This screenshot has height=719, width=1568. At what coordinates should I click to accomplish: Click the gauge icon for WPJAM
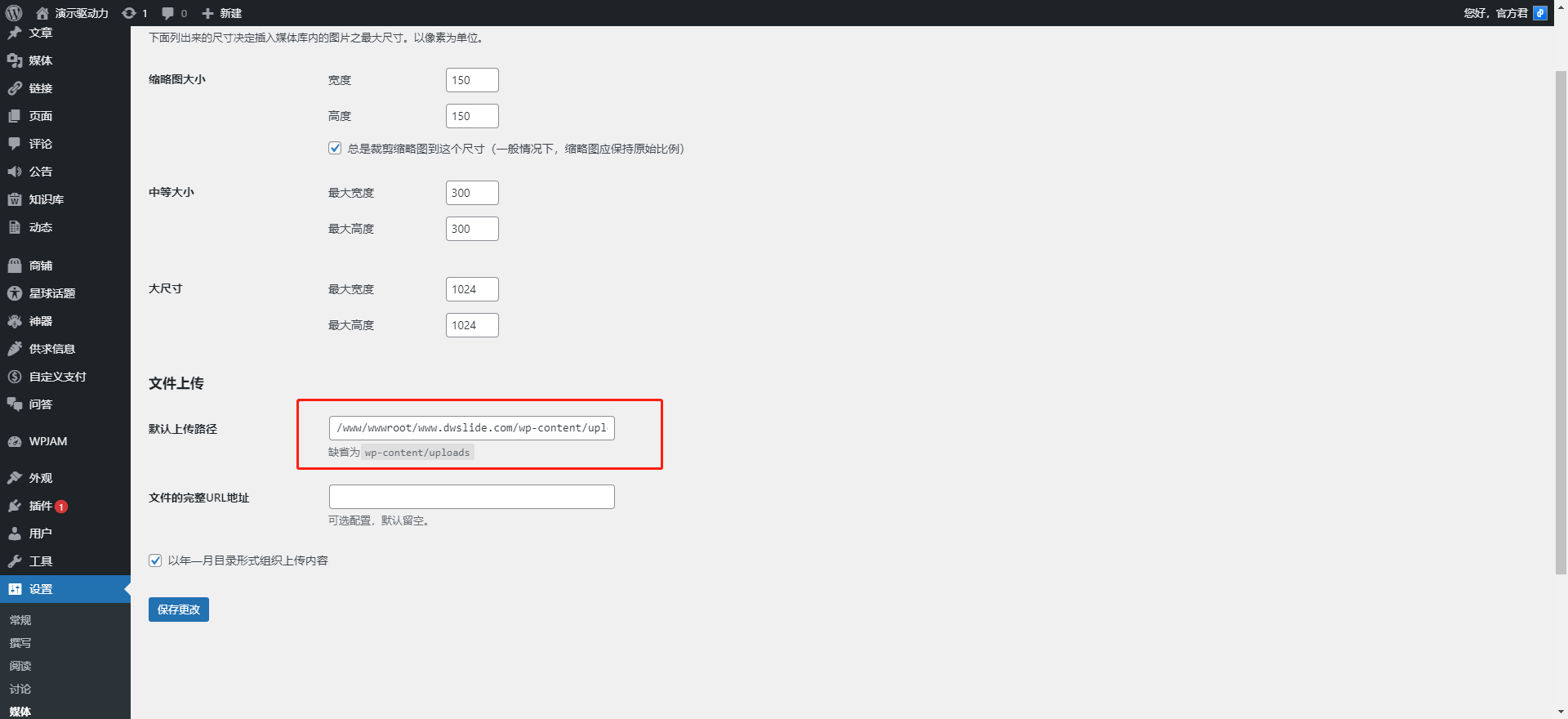(x=15, y=441)
